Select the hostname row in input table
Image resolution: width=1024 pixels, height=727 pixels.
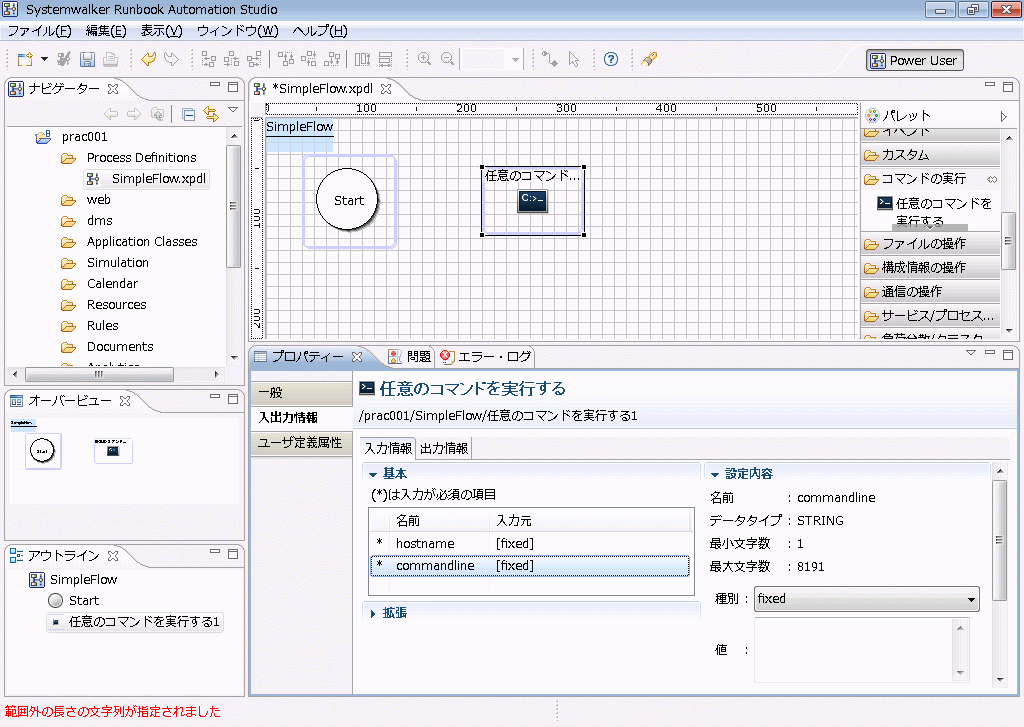pyautogui.click(x=530, y=543)
